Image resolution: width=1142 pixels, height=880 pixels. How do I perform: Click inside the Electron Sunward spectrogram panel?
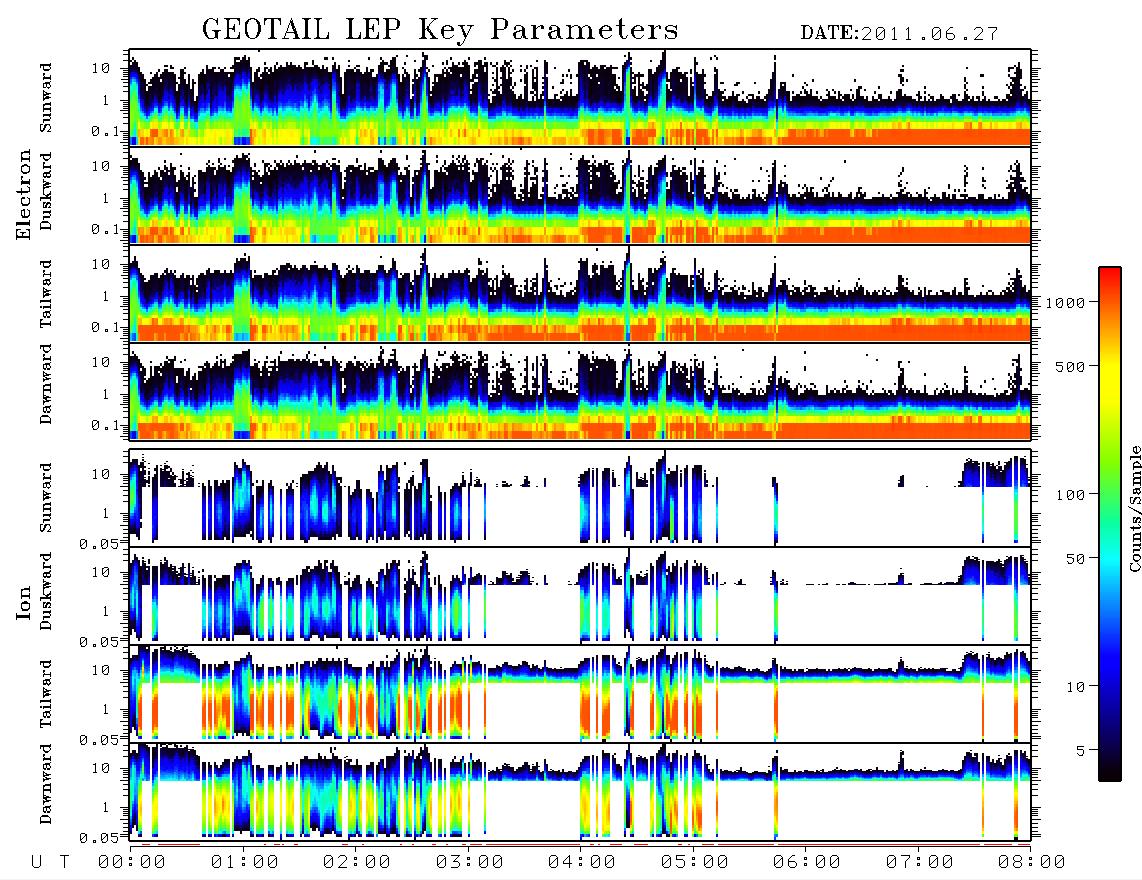click(x=580, y=97)
